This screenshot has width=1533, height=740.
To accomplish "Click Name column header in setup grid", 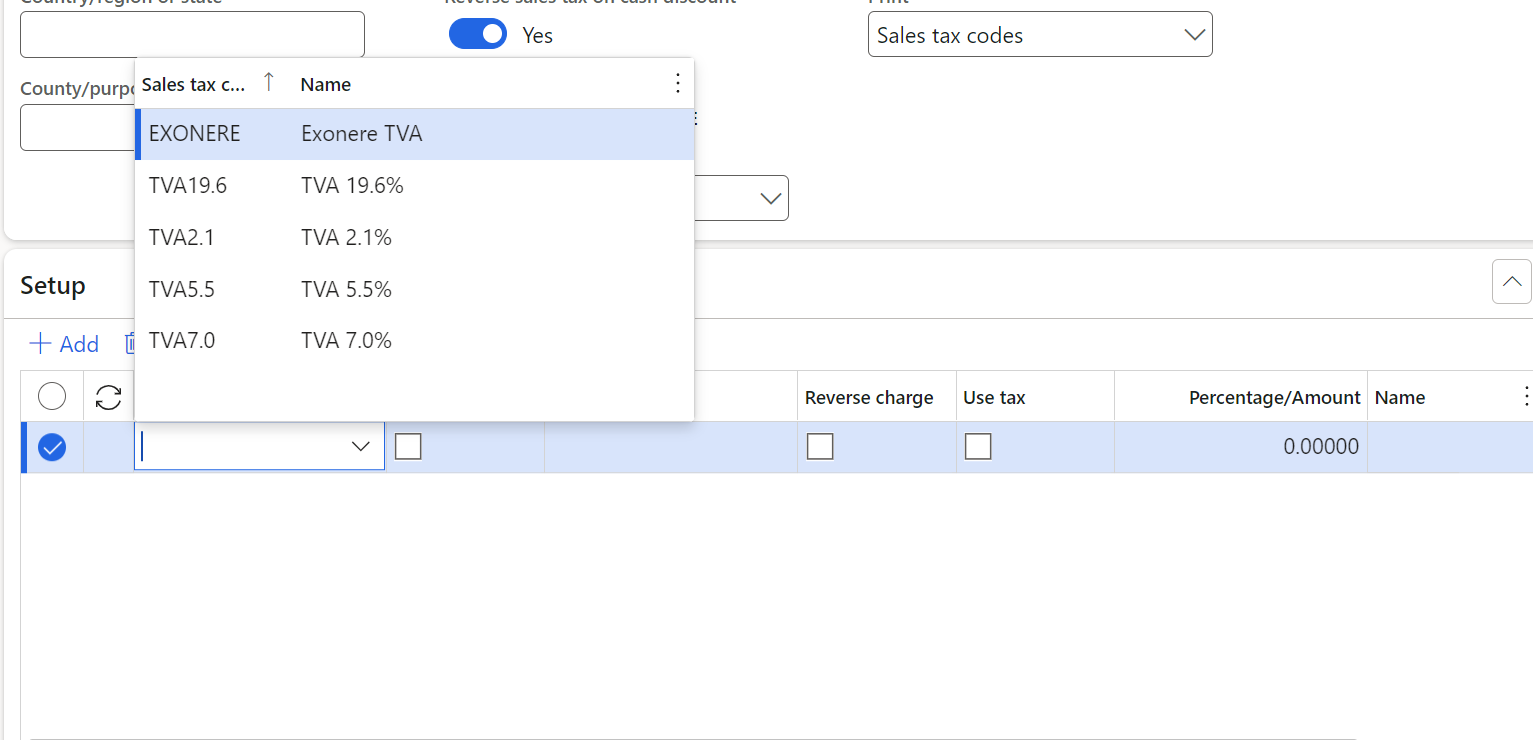I will (1400, 397).
